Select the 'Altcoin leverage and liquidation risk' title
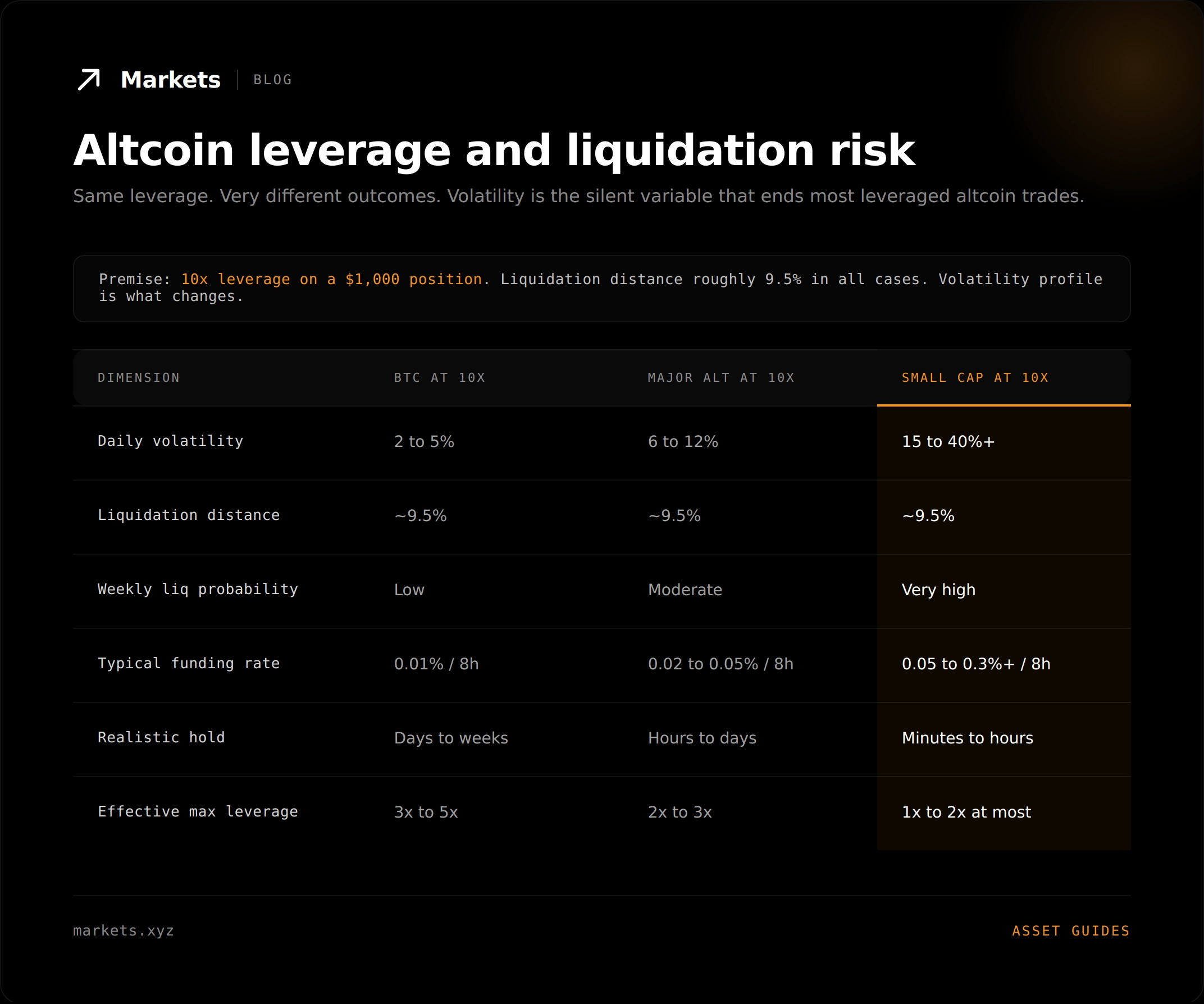1204x1004 pixels. click(494, 150)
